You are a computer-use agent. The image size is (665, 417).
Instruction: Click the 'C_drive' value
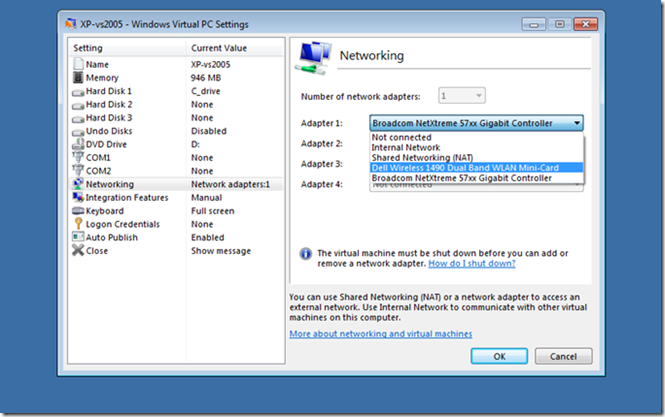coord(205,91)
